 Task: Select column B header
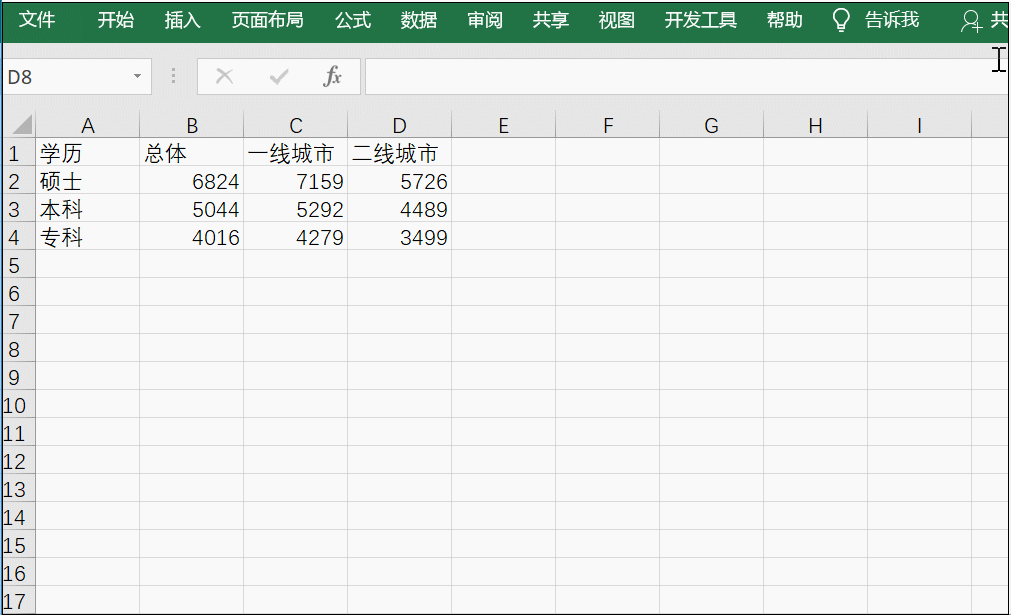point(192,125)
